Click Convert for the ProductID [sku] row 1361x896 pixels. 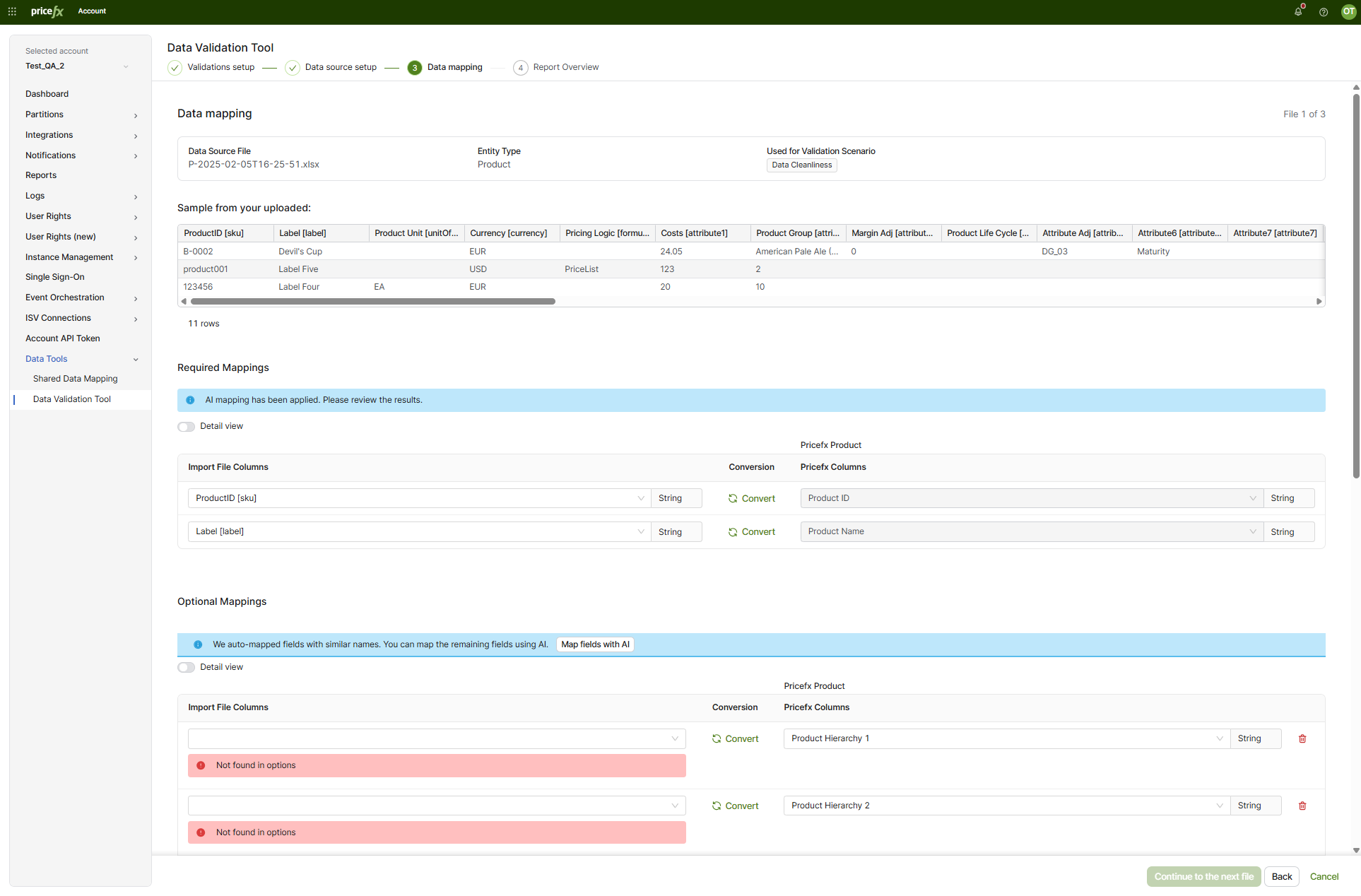pyautogui.click(x=752, y=498)
